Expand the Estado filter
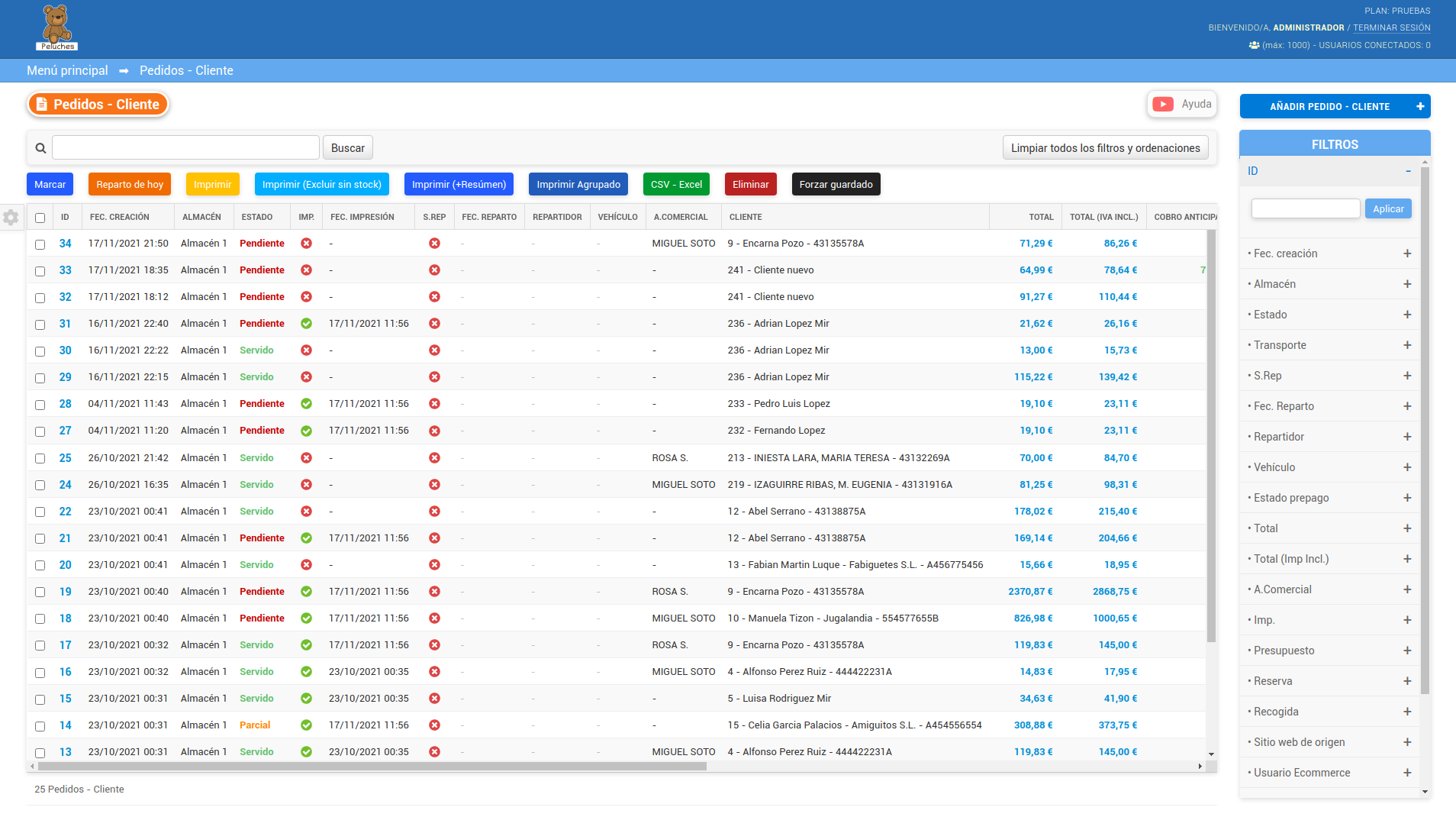This screenshot has height=817, width=1456. 1408,314
